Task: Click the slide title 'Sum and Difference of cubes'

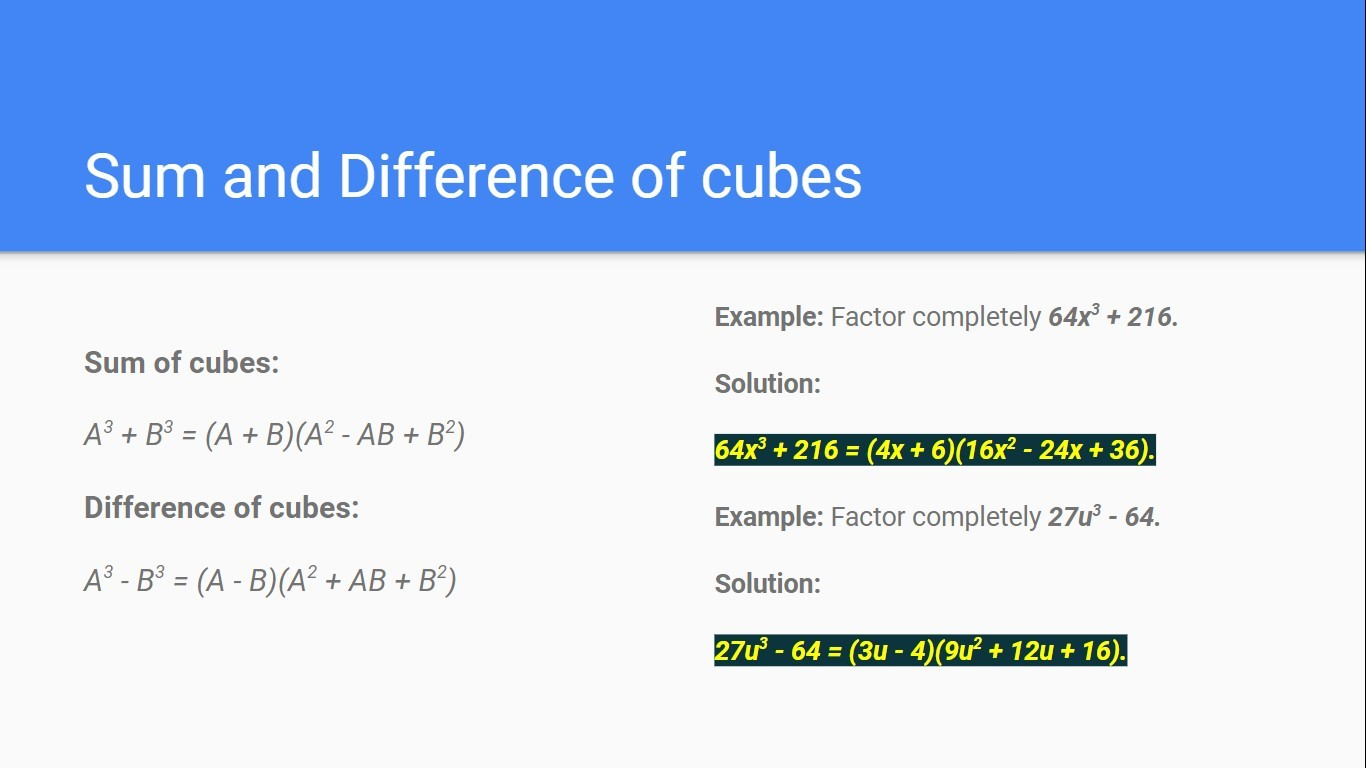Action: 473,176
